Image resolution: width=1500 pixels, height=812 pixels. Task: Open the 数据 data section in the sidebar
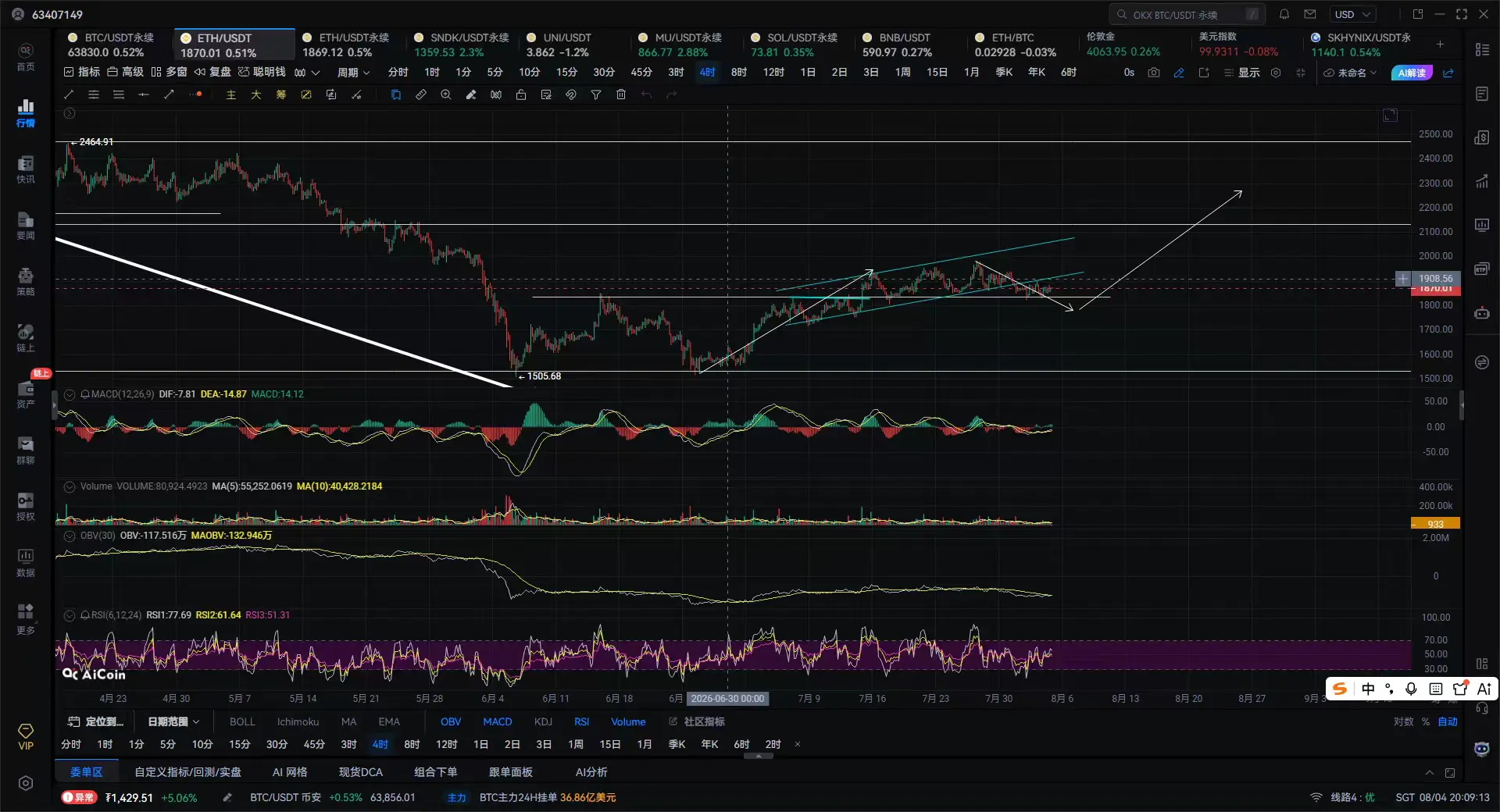coord(26,562)
